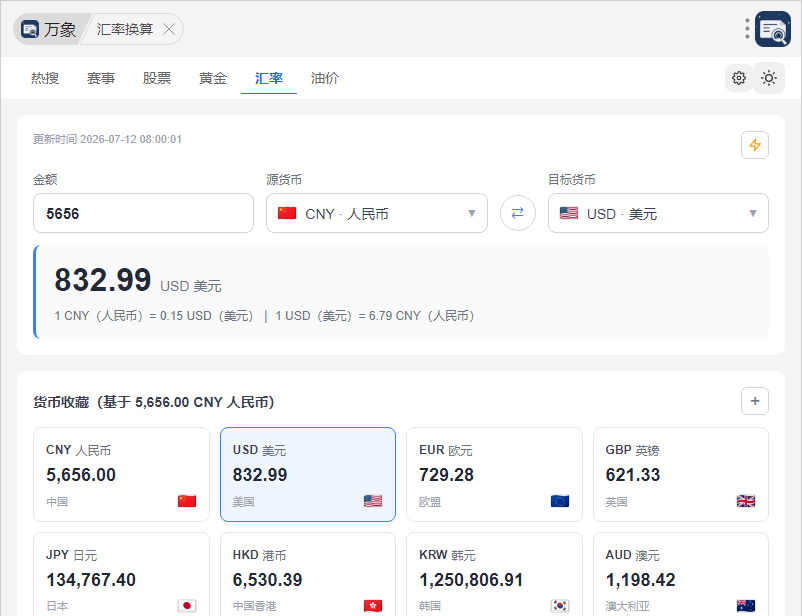Click the 832.99 conversion result
The image size is (802, 616).
[x=103, y=280]
